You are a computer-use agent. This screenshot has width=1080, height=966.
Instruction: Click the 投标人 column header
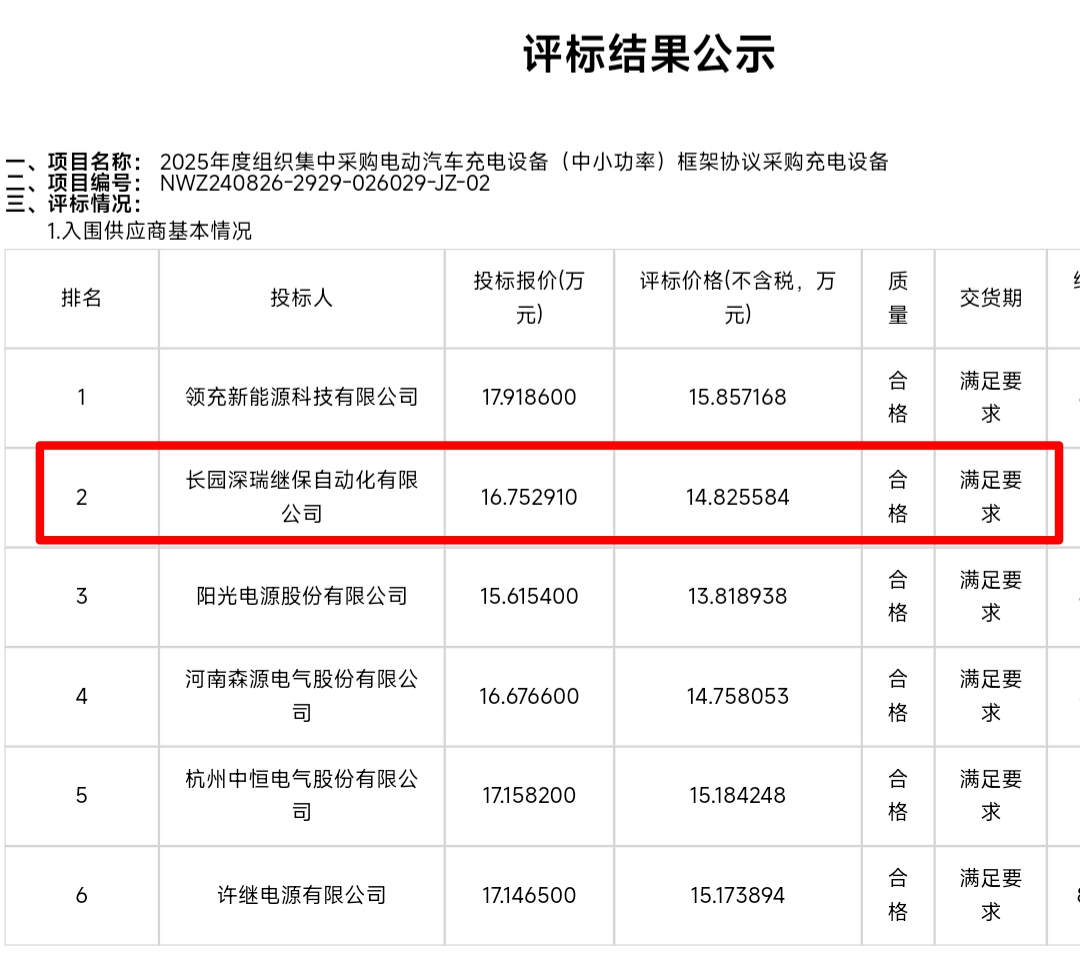click(x=302, y=298)
